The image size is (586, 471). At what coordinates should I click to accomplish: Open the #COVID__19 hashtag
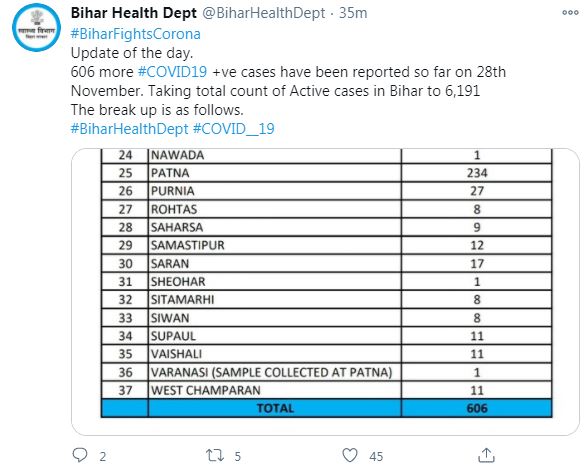[x=234, y=129]
